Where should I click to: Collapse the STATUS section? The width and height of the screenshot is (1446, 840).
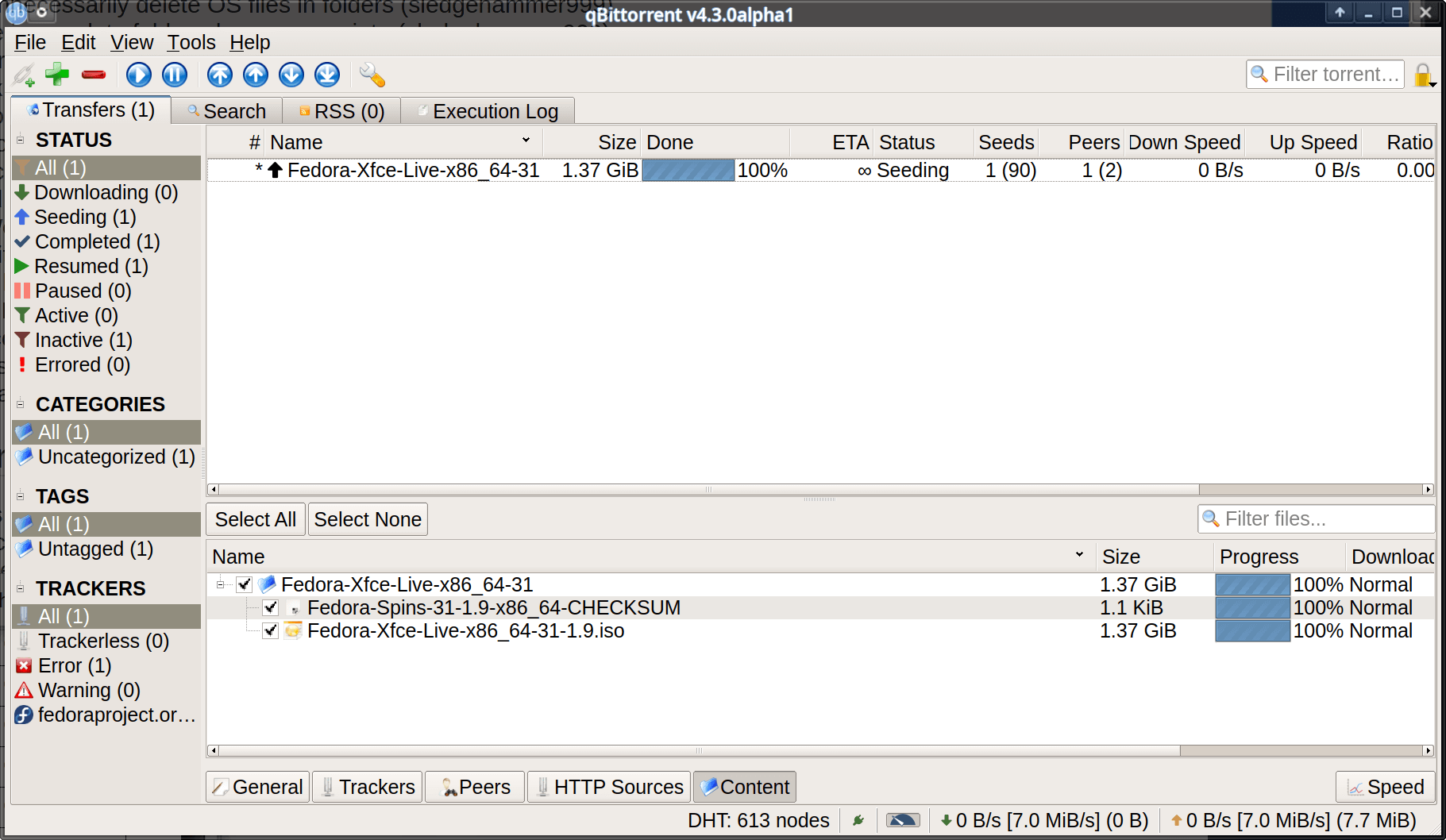[x=21, y=140]
